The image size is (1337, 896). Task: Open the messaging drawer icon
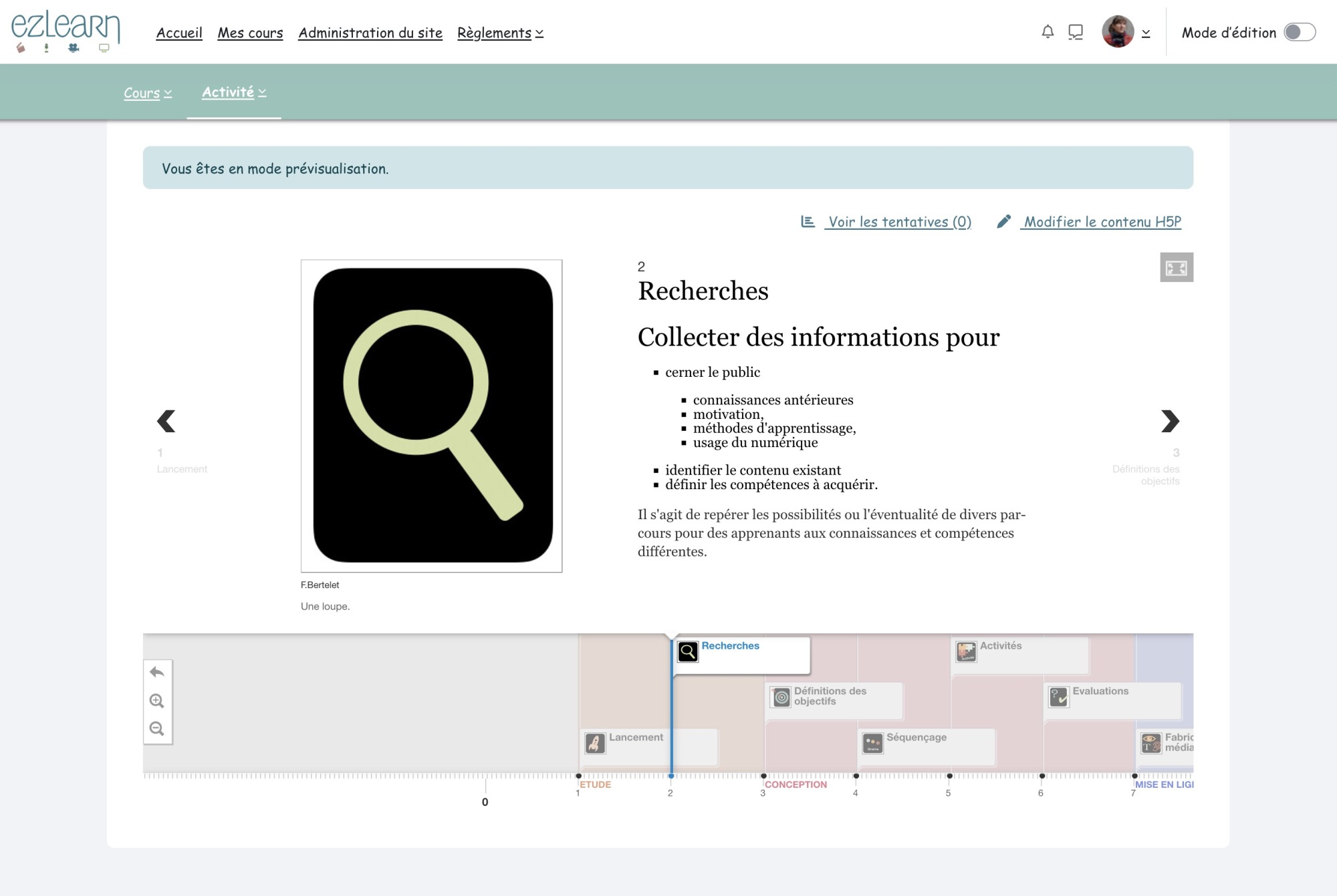point(1076,32)
